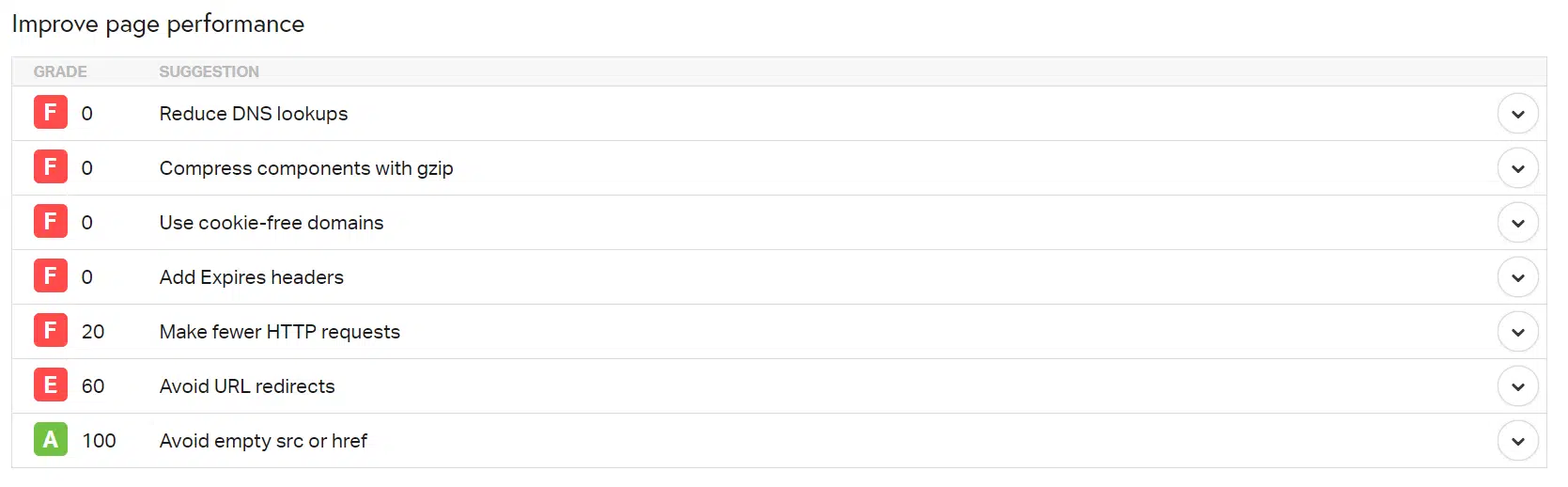Expand Avoid empty src or href row
1568x487 pixels.
tap(1517, 441)
